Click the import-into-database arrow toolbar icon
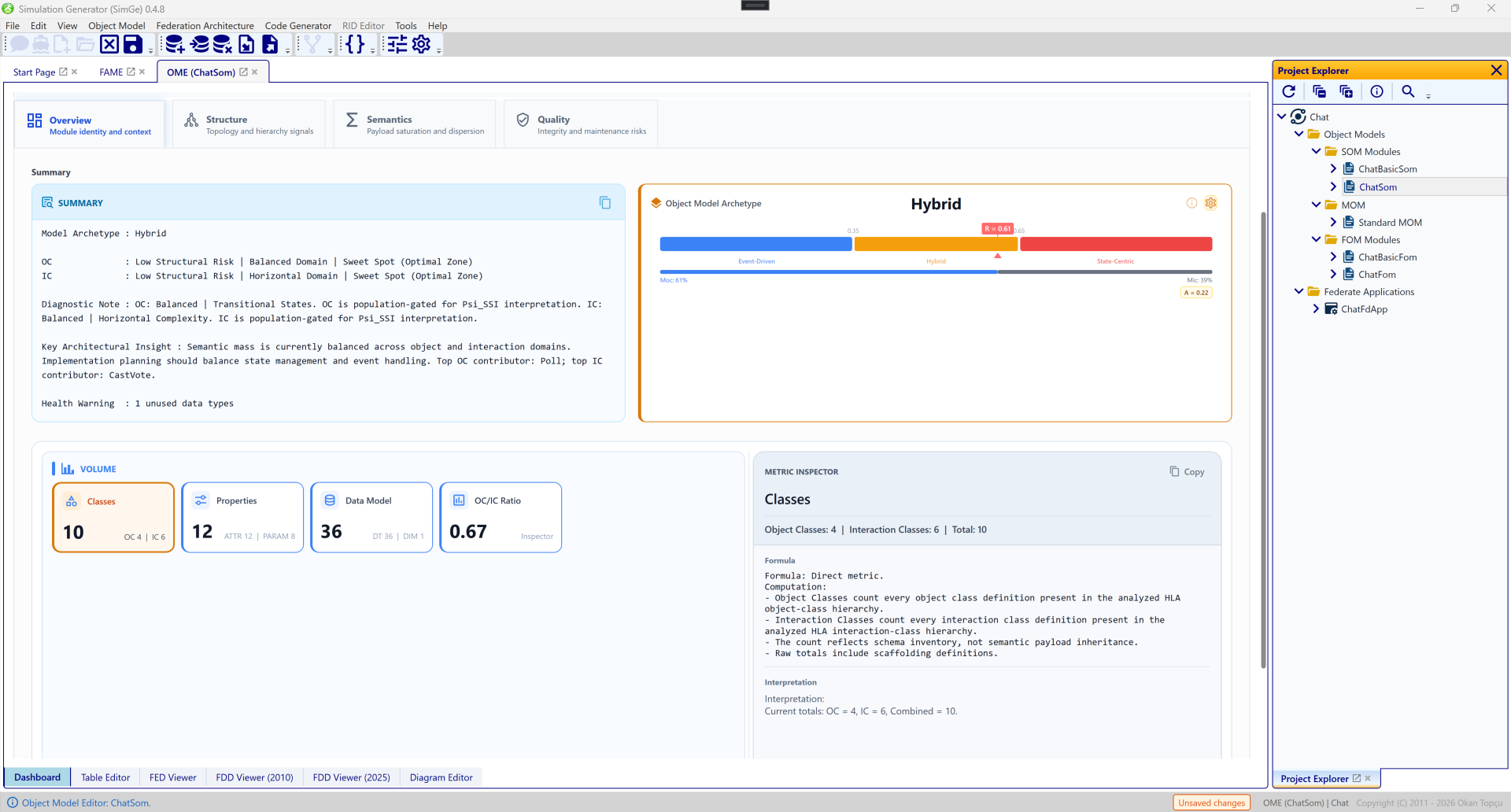1511x812 pixels. (x=200, y=45)
